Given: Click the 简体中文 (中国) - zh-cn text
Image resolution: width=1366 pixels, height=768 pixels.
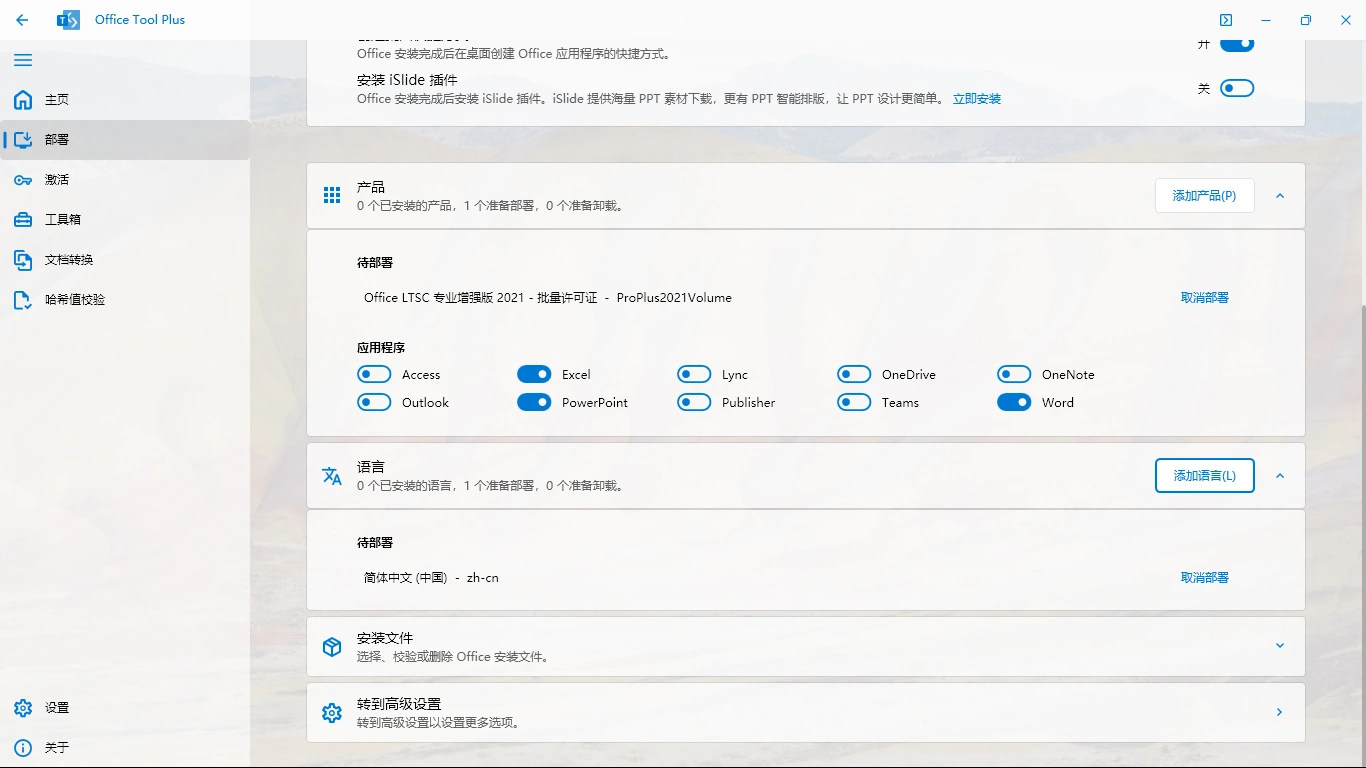Looking at the screenshot, I should point(431,578).
